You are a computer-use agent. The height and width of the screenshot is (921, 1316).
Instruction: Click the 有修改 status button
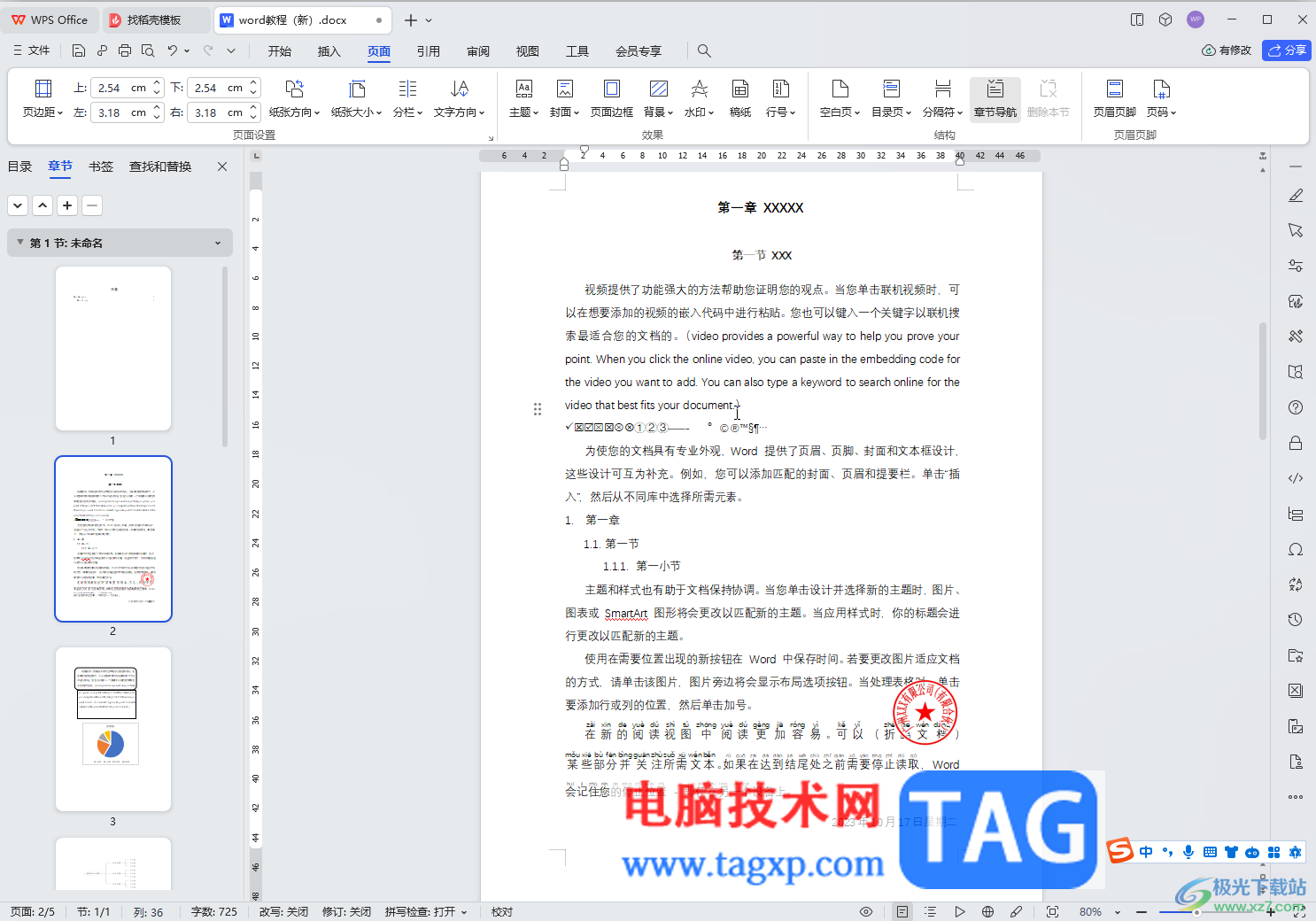coord(1227,50)
